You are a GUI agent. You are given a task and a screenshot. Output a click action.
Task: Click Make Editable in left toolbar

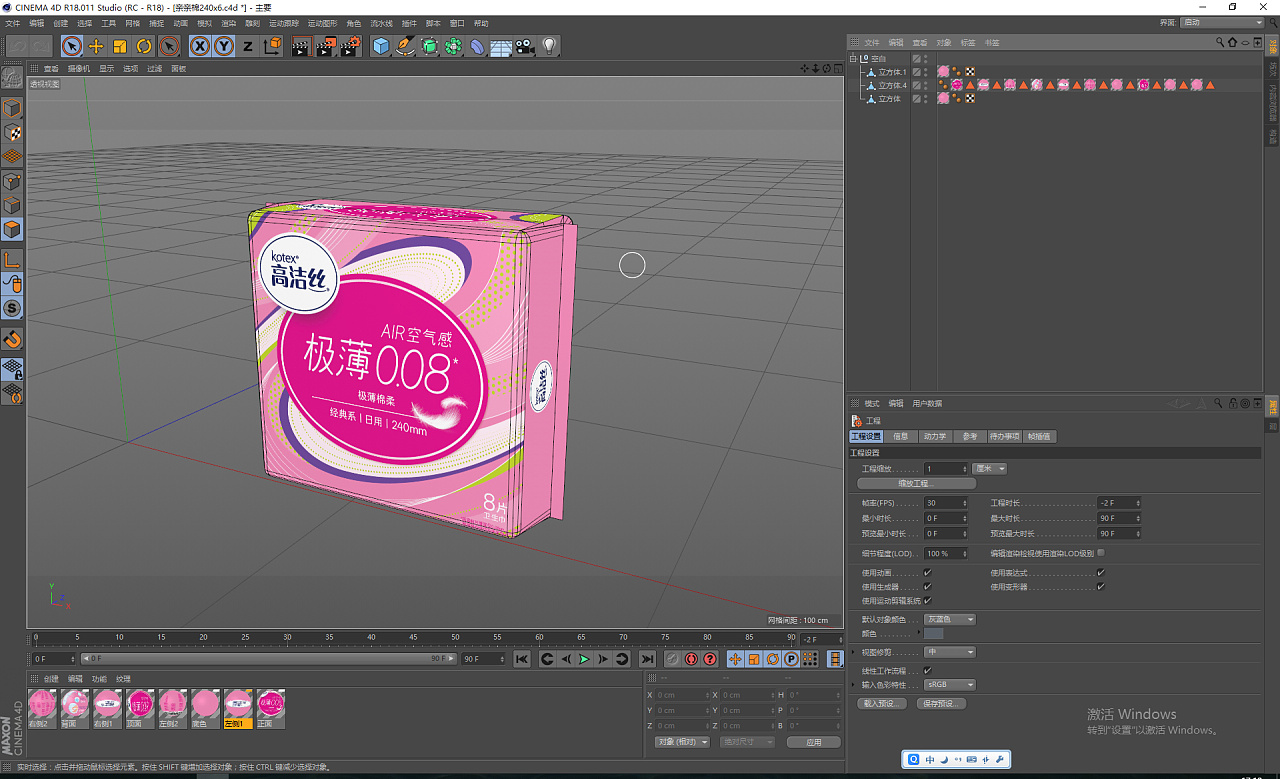[12, 77]
